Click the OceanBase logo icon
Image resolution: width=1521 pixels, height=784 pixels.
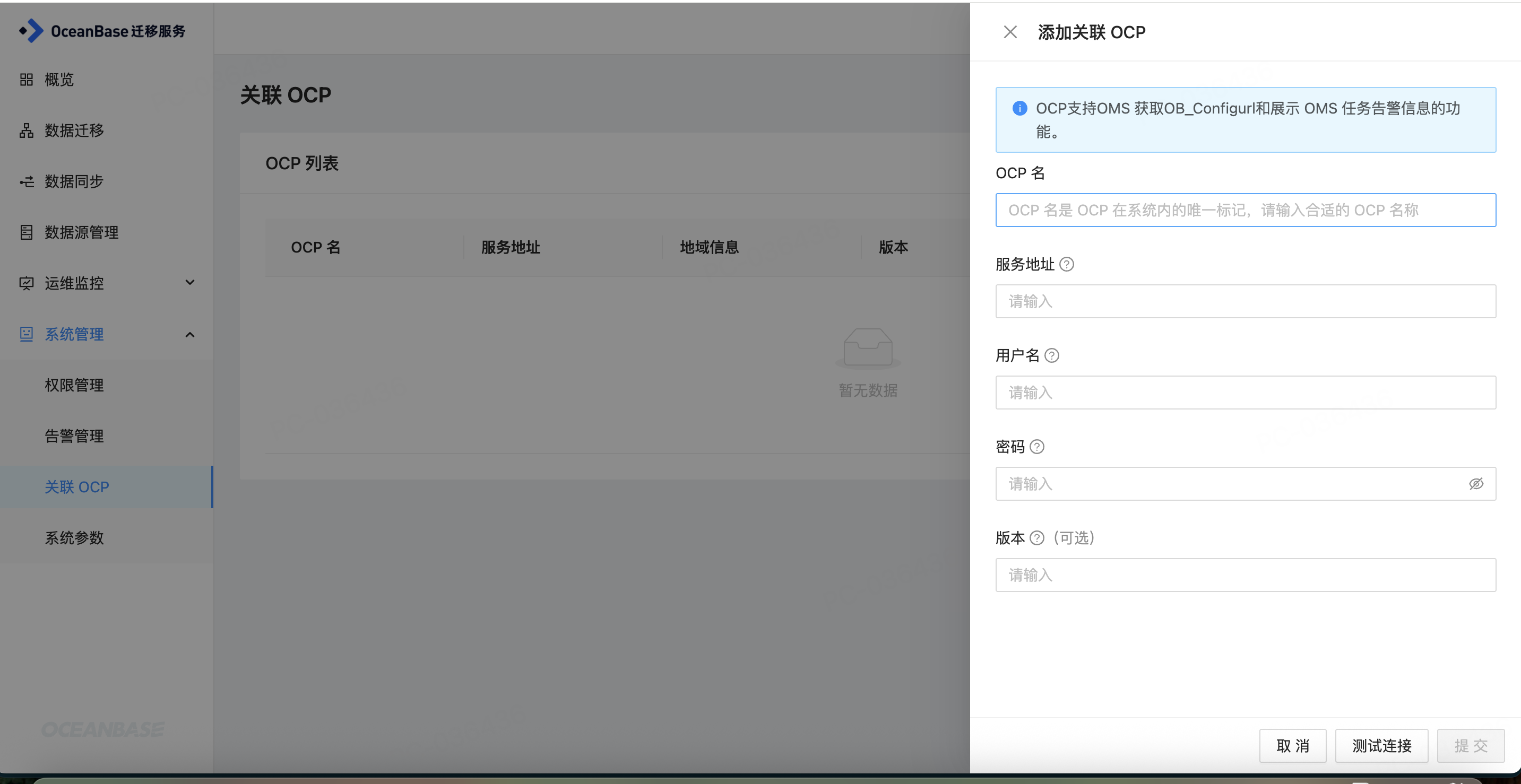pos(32,31)
